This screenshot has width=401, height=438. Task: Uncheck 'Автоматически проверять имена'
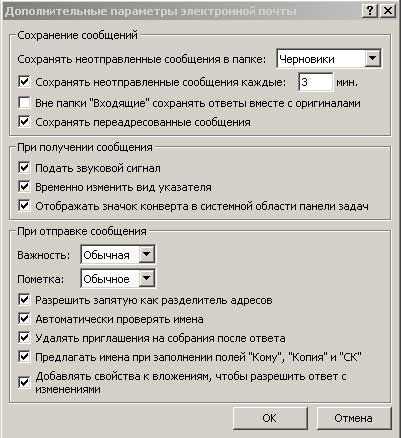click(24, 319)
